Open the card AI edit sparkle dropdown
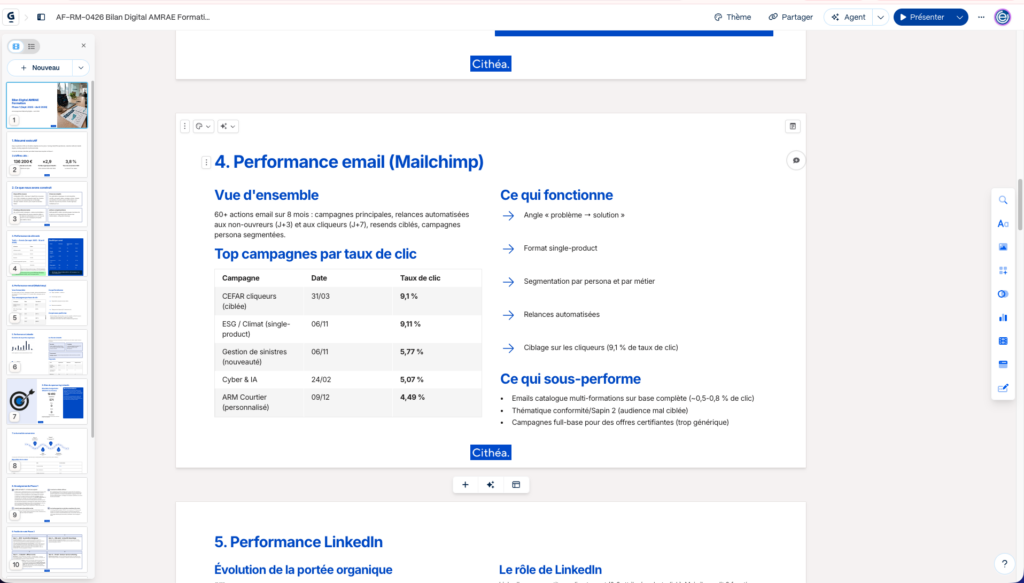The image size is (1024, 583). pyautogui.click(x=228, y=126)
